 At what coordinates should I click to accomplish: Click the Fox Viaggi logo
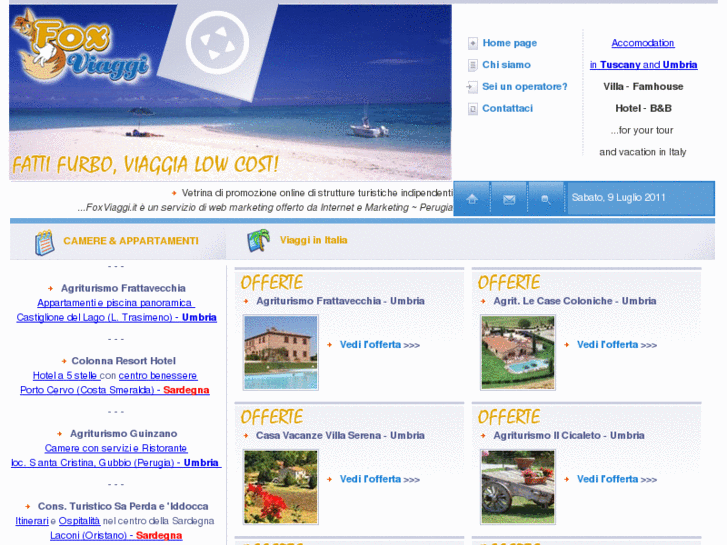[x=81, y=46]
